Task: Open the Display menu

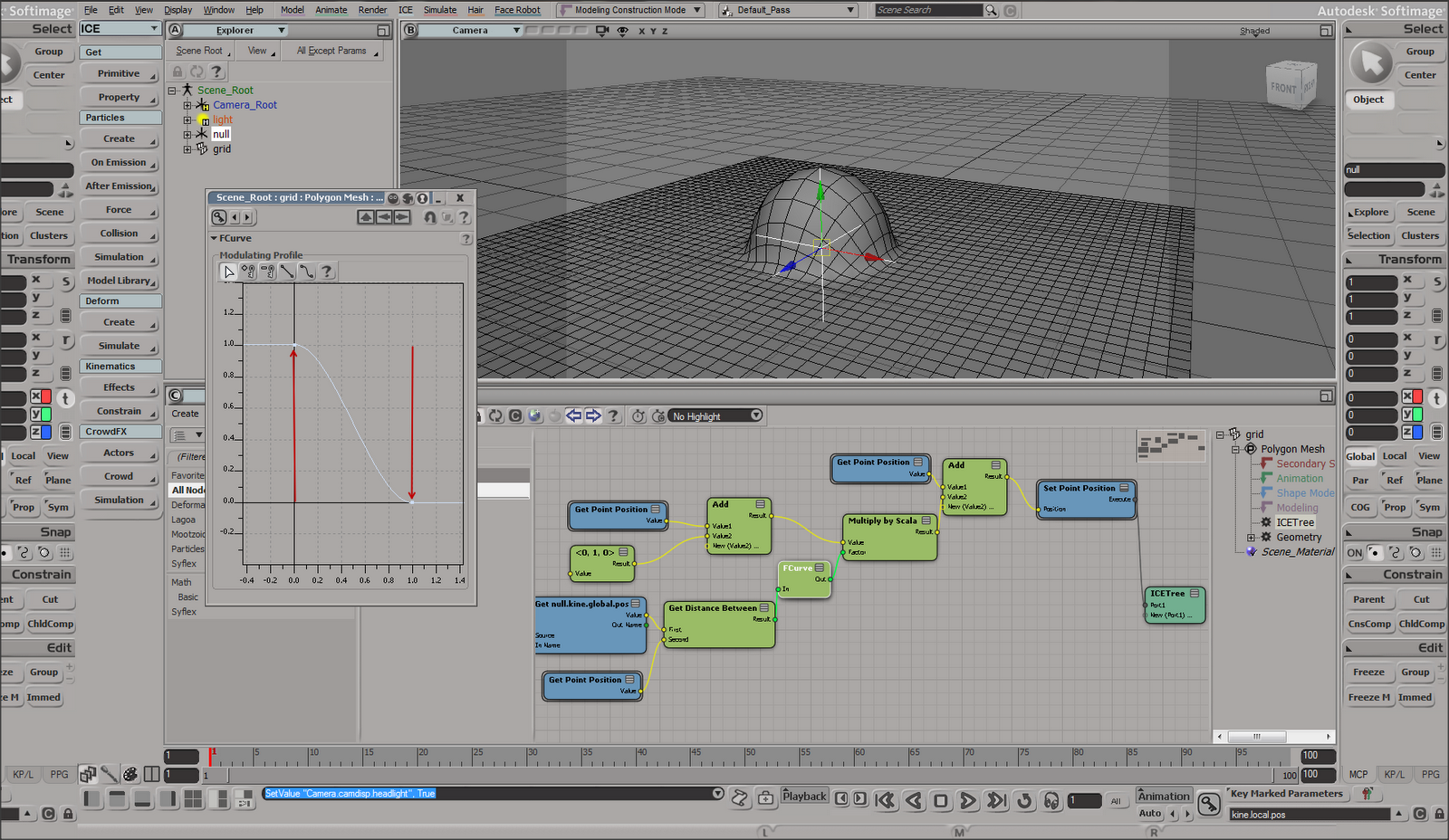Action: 178,10
